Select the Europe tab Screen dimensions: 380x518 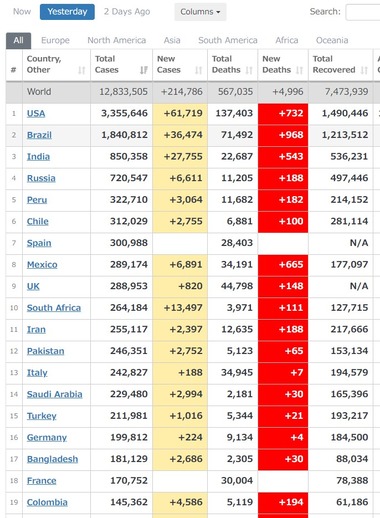[55, 40]
